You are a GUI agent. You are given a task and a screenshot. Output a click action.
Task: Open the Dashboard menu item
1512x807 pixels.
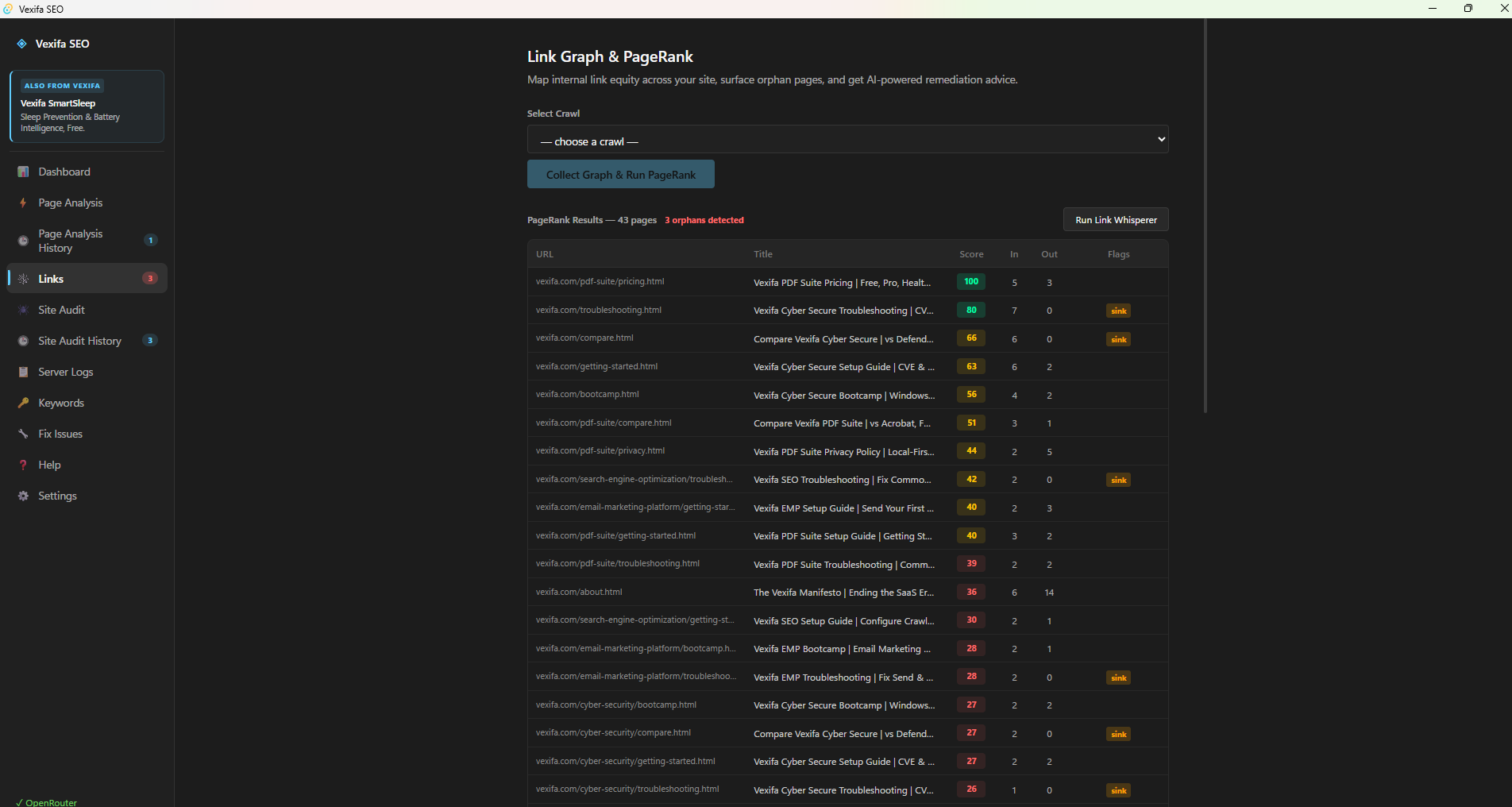[87, 172]
